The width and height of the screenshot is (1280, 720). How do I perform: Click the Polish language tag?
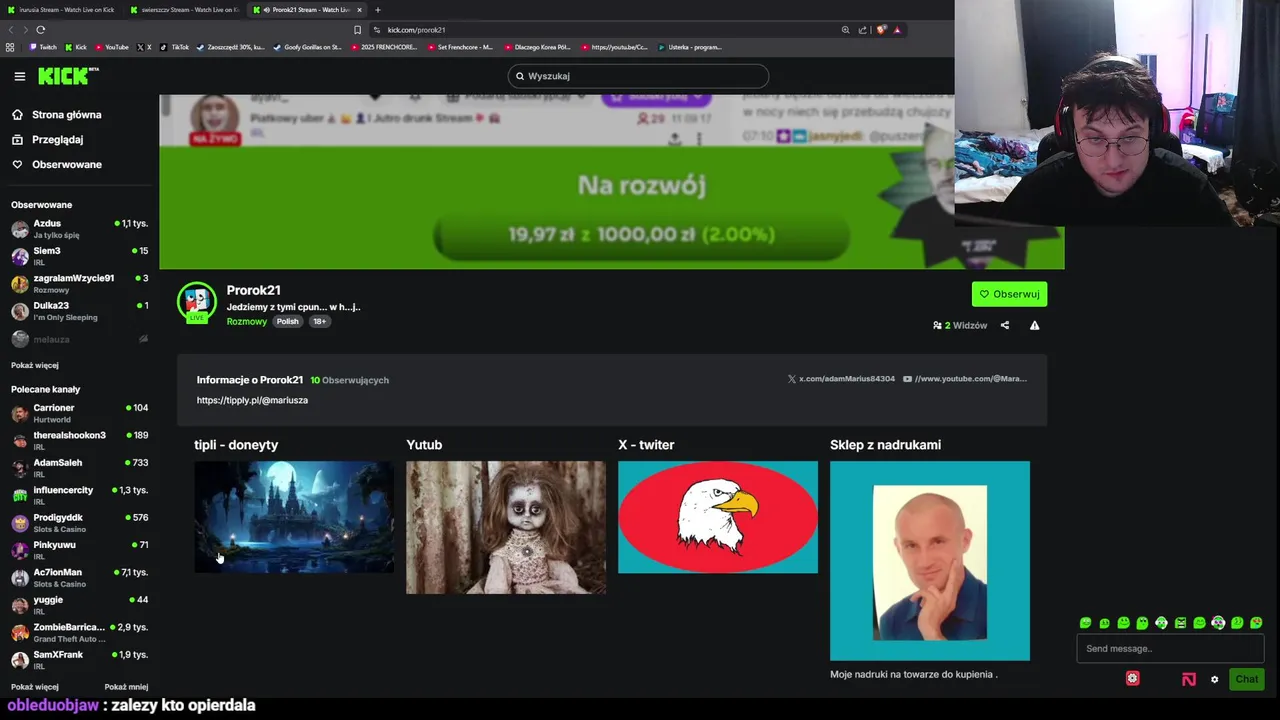pos(288,322)
